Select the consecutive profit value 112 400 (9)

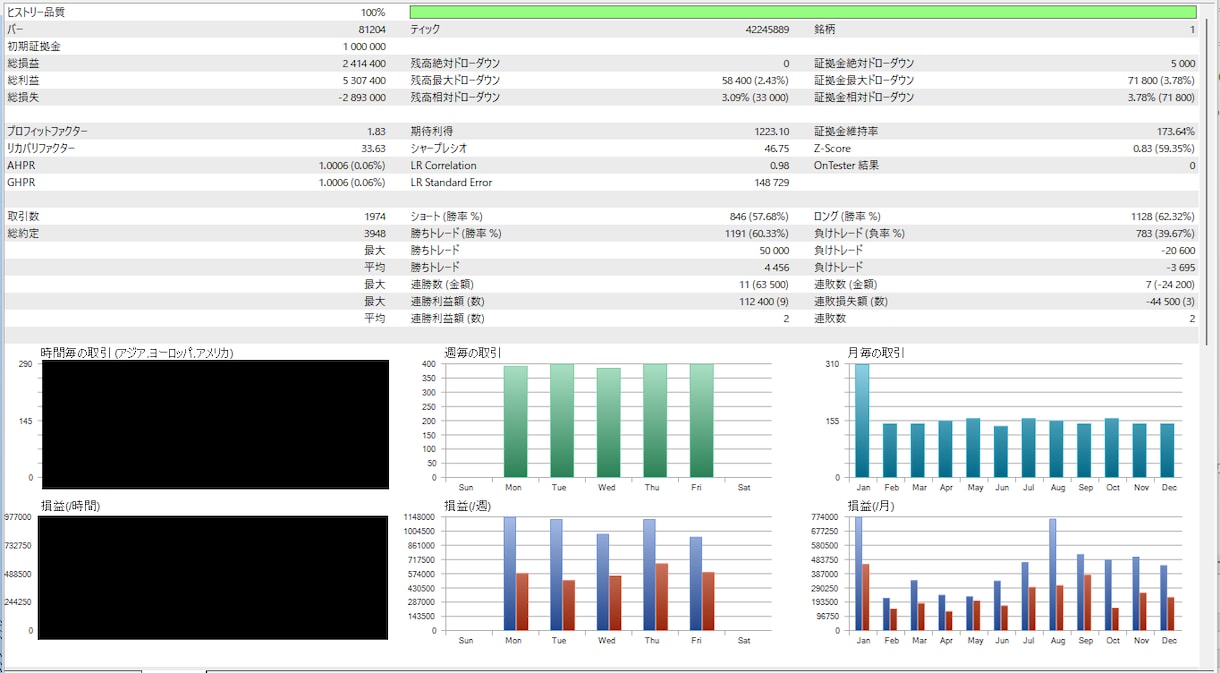coord(765,301)
